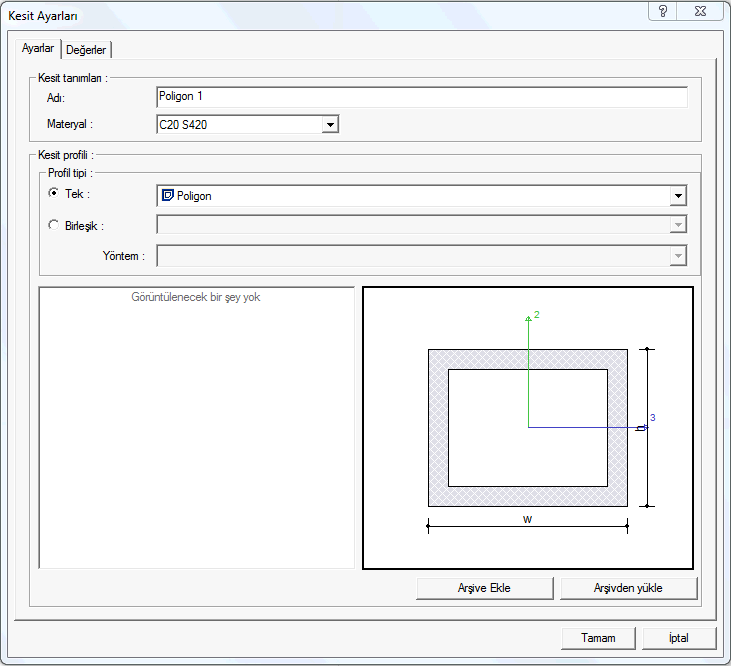
Task: Select the Tek radio button
Action: (x=54, y=193)
